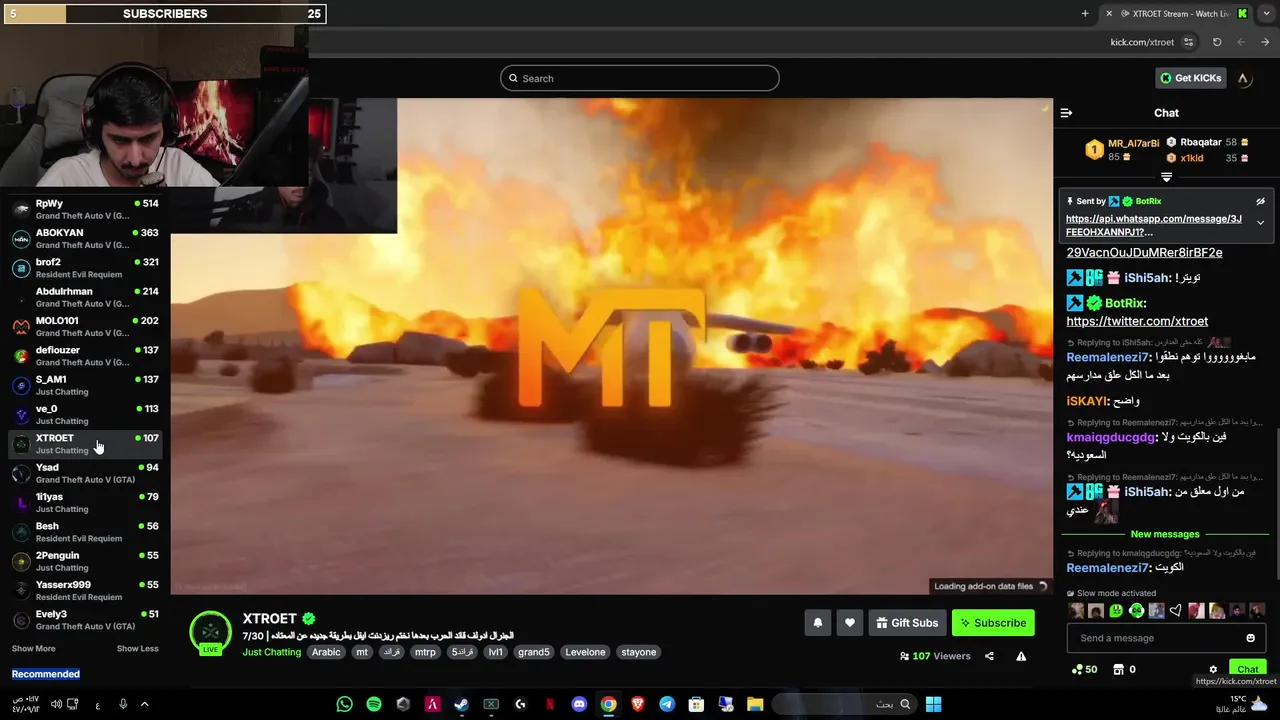Share the stream icon
Screen dimensions: 1280x720
tap(989, 656)
